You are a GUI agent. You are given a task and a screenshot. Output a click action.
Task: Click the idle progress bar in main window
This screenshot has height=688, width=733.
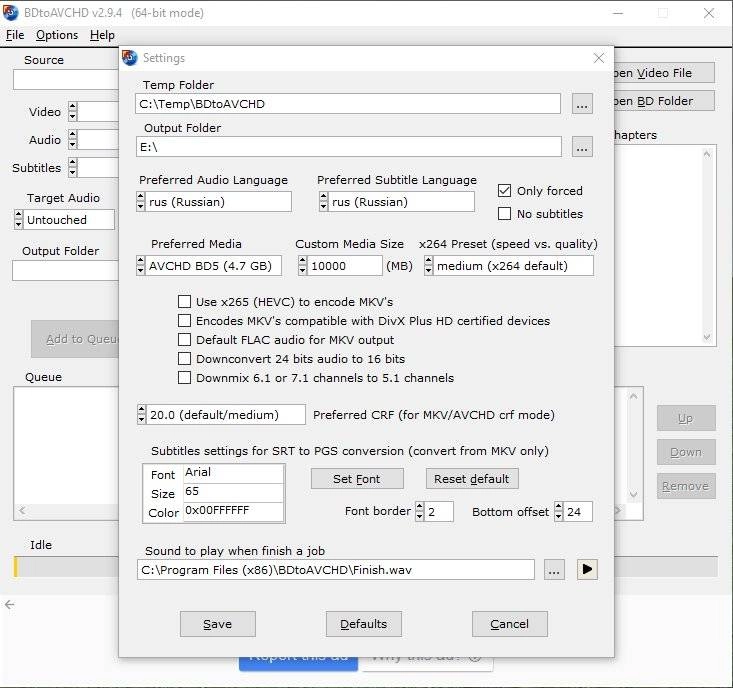tap(65, 566)
